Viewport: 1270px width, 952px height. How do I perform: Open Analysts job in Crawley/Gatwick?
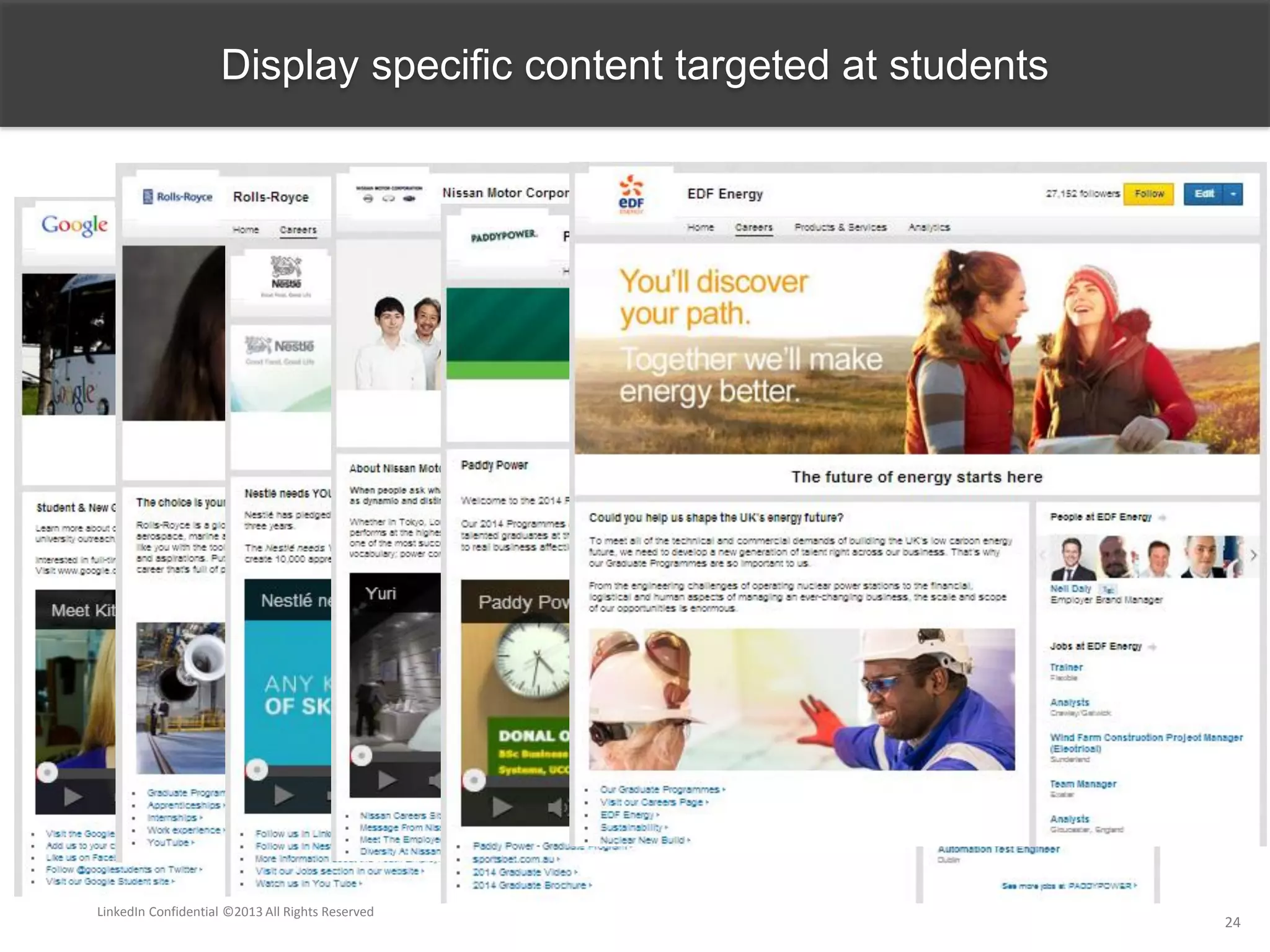pyautogui.click(x=1070, y=702)
